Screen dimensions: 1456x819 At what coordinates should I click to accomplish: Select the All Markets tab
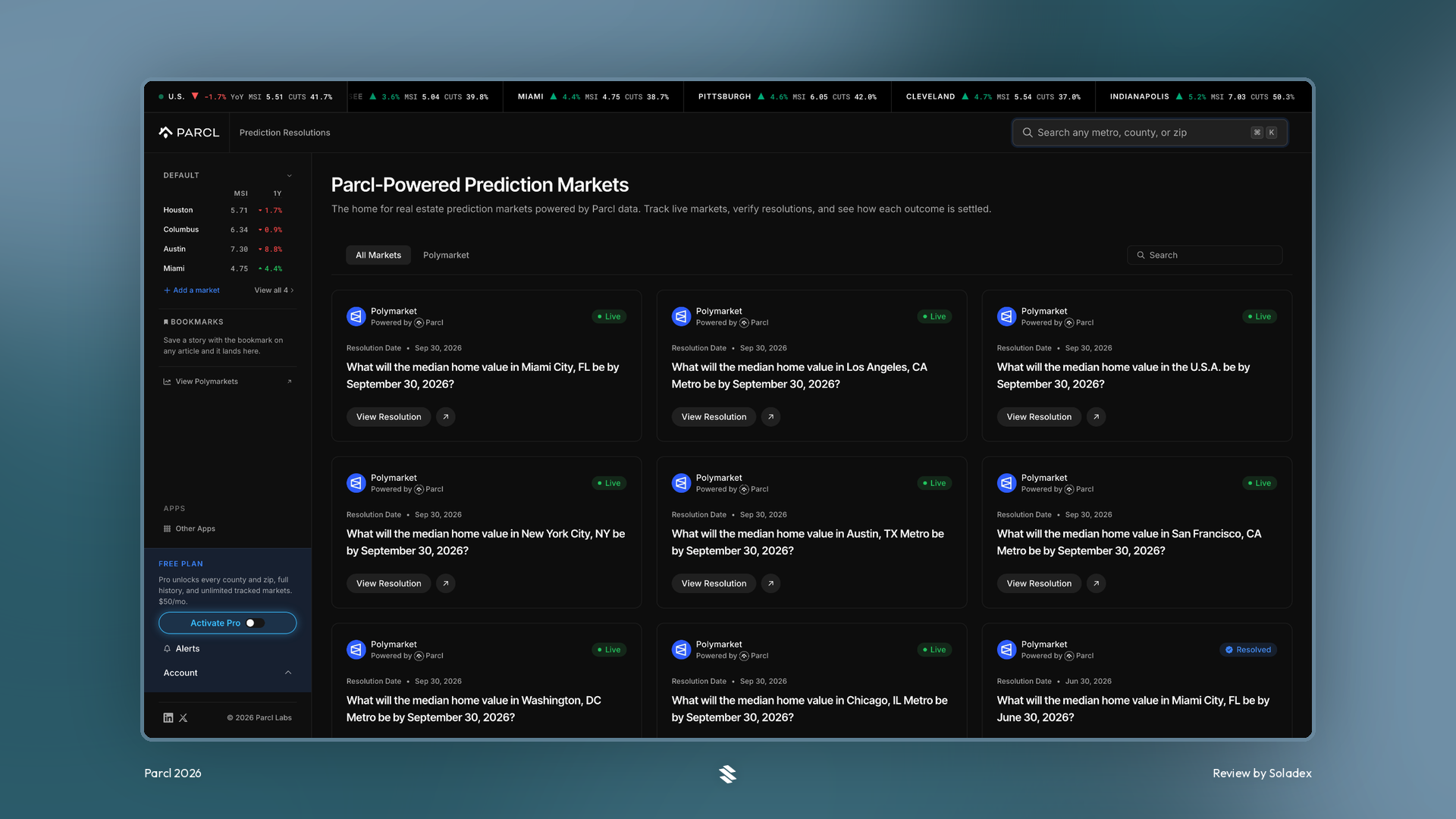[x=378, y=256]
